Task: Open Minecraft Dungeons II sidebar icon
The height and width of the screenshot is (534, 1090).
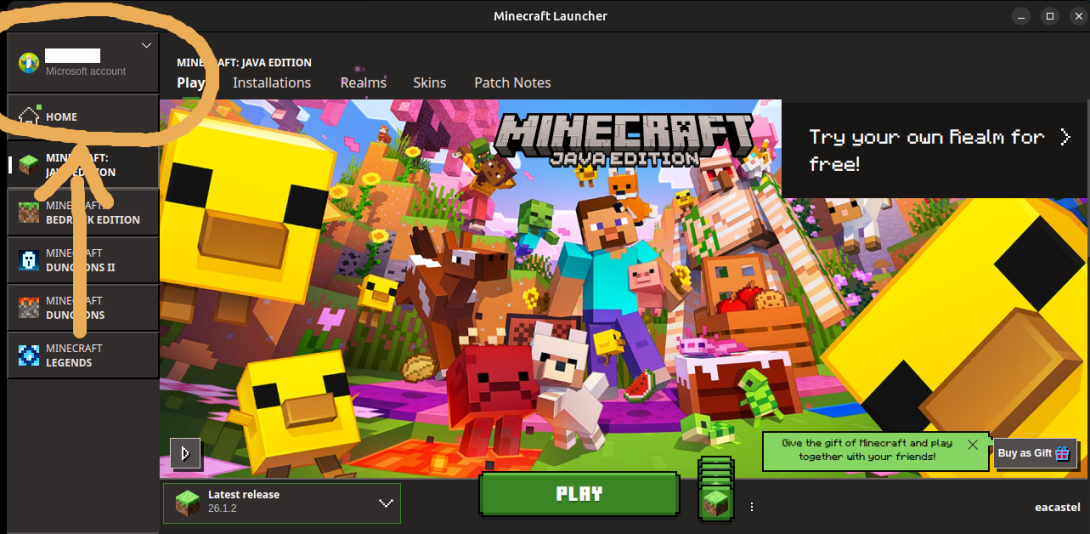Action: [x=29, y=260]
